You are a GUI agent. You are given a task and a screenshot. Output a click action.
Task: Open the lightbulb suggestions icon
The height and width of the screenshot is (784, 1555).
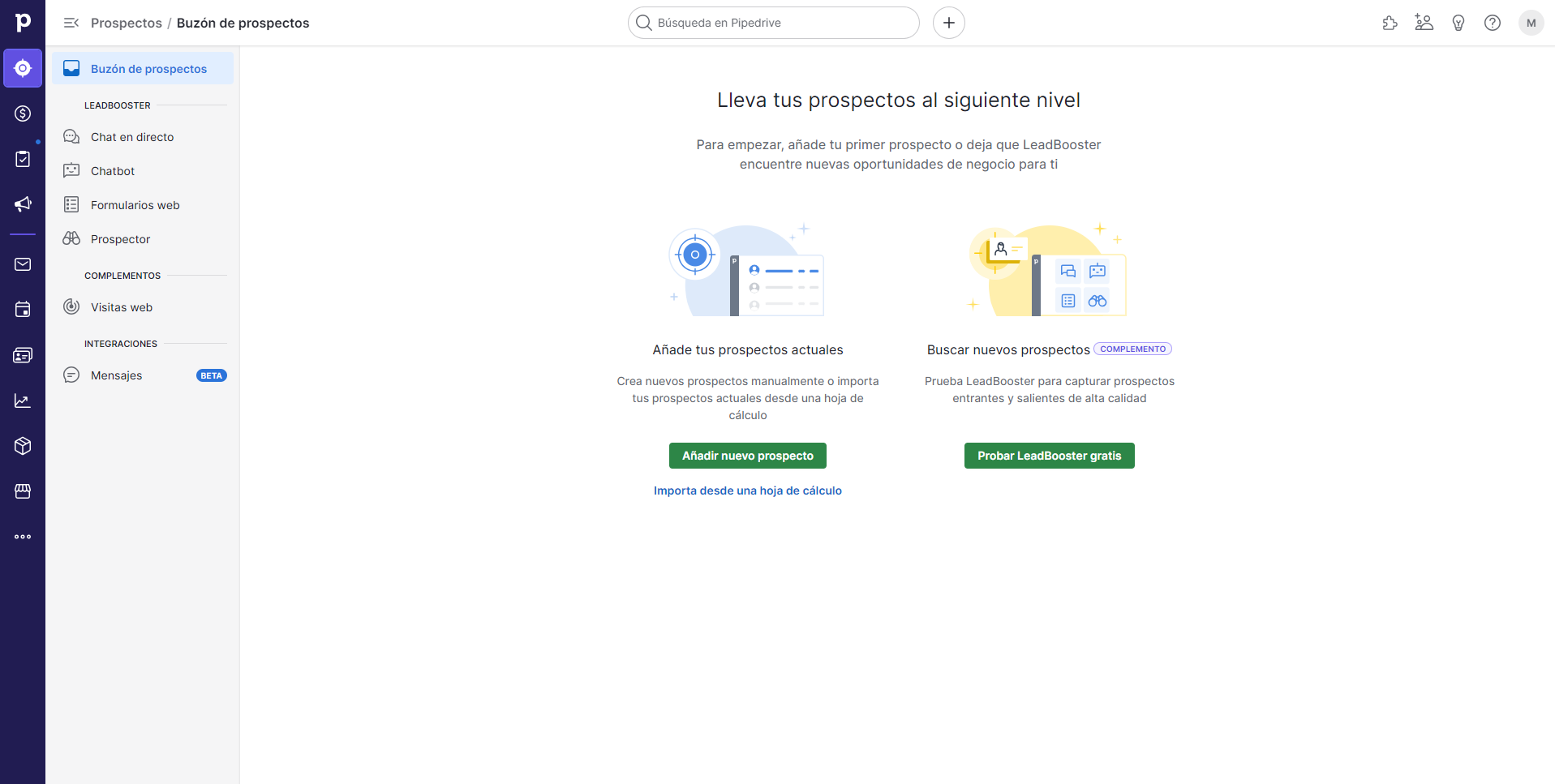tap(1458, 23)
